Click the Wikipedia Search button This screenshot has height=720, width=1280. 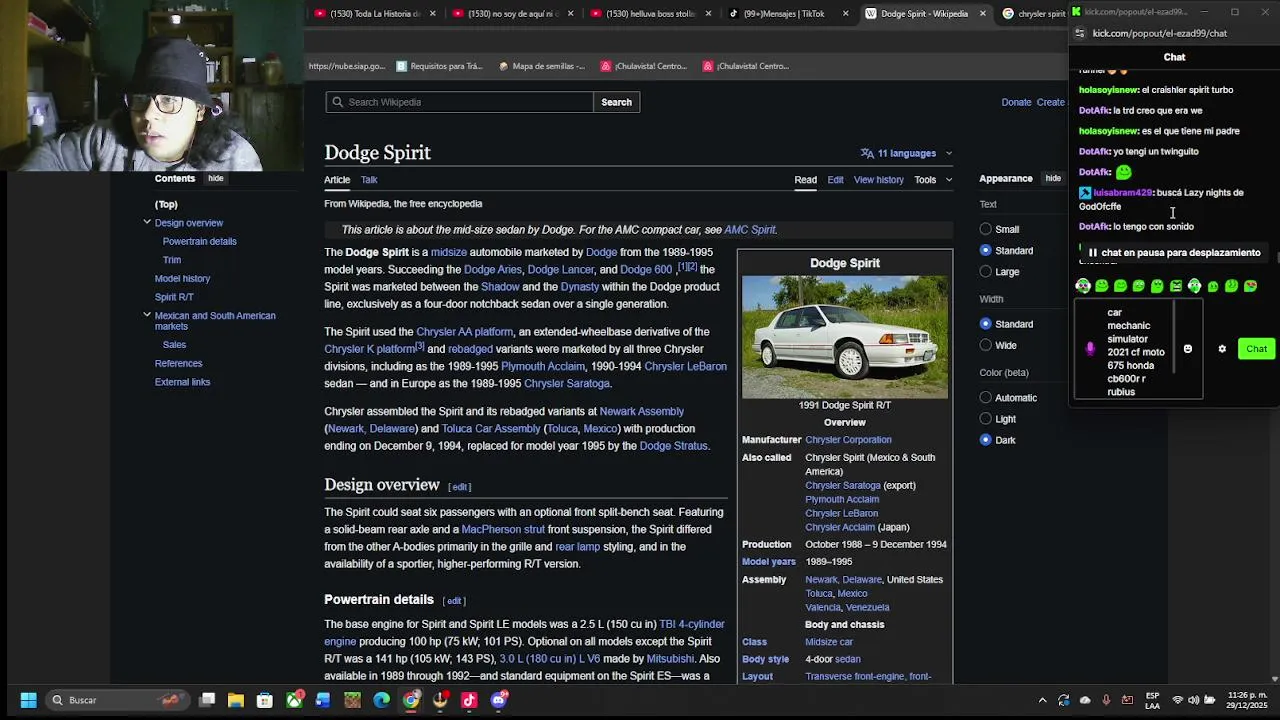(x=616, y=102)
